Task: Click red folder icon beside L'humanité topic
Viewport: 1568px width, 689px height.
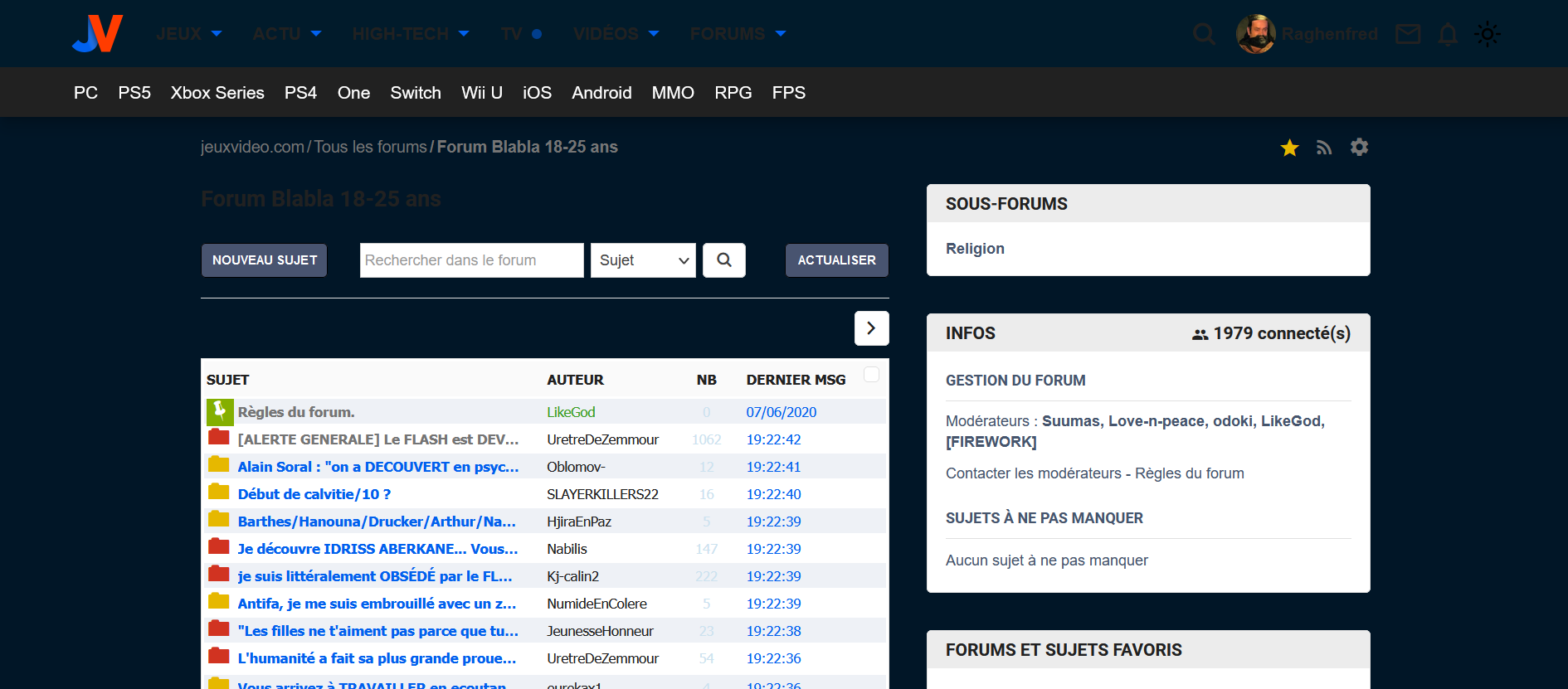Action: (x=219, y=656)
